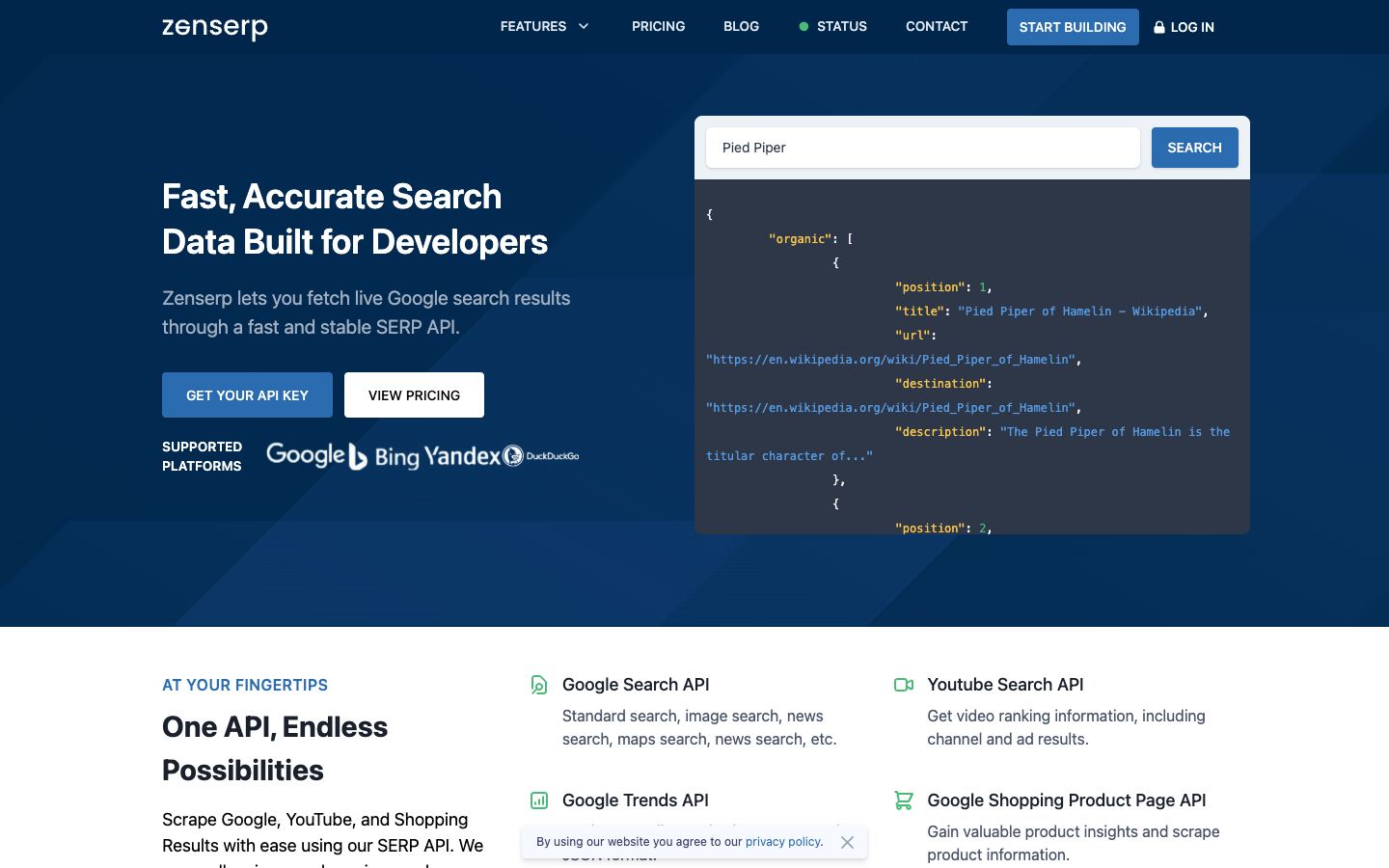Open the Contact page

click(937, 26)
